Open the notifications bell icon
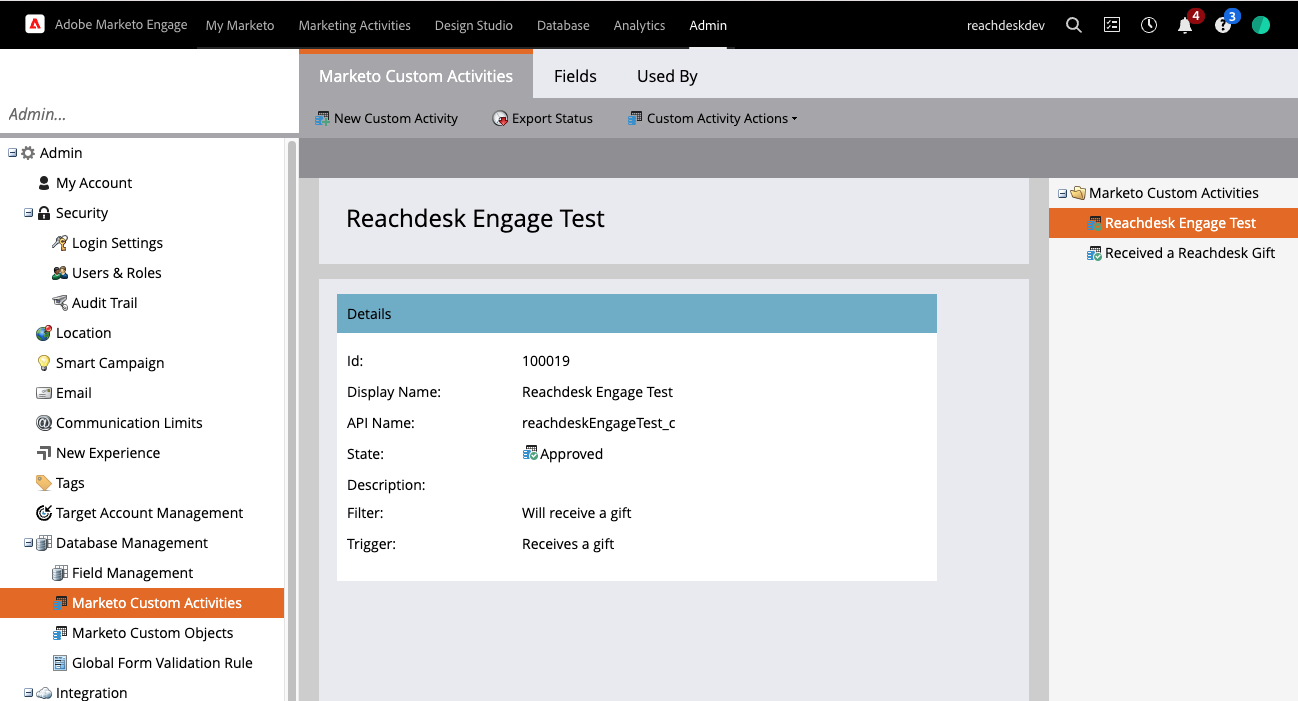1298x701 pixels. click(x=1185, y=26)
